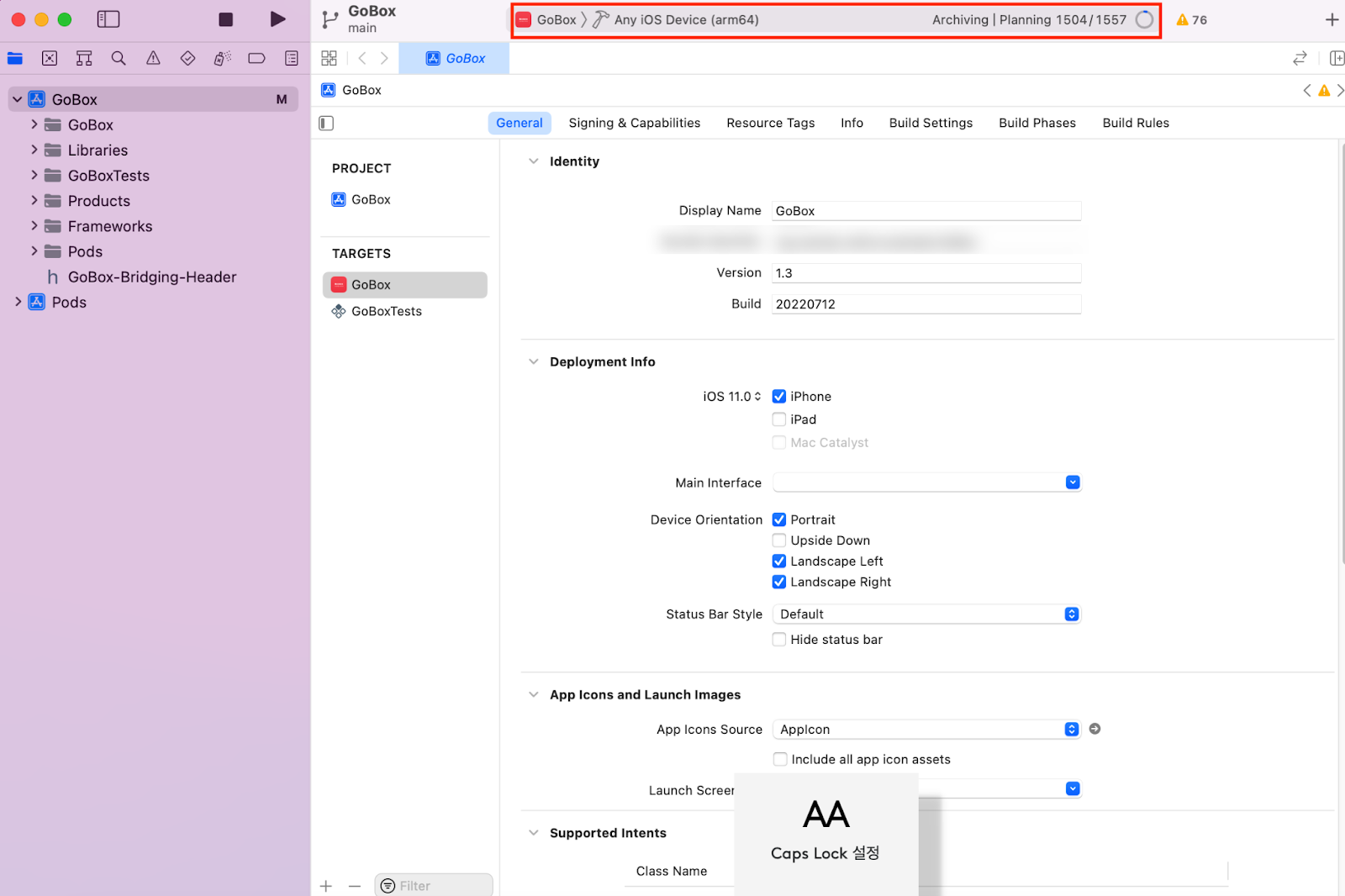Switch to Signing & Capabilities tab

pyautogui.click(x=635, y=123)
